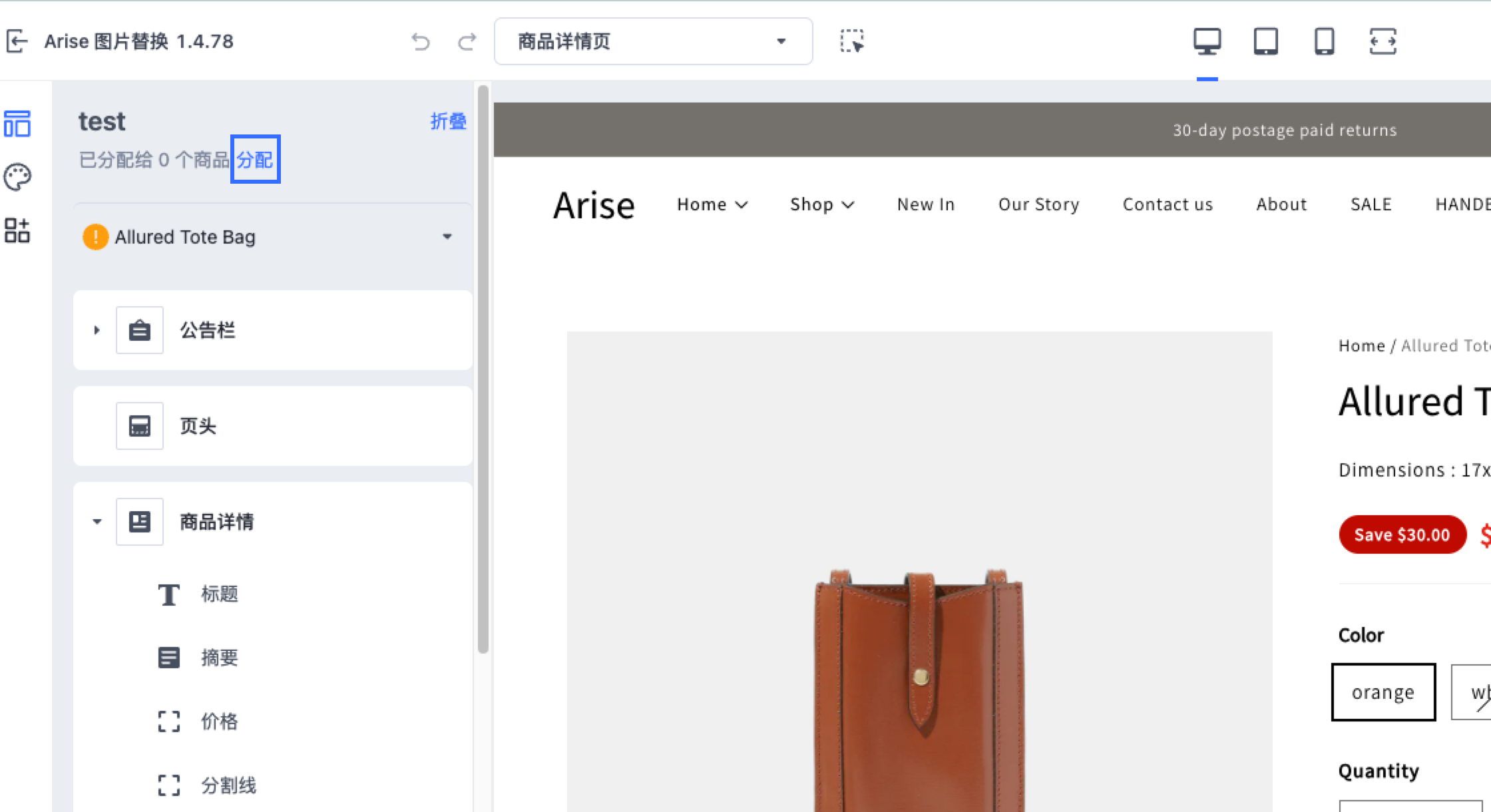The height and width of the screenshot is (812, 1491).
Task: Click the tote bag product image
Action: 919,571
